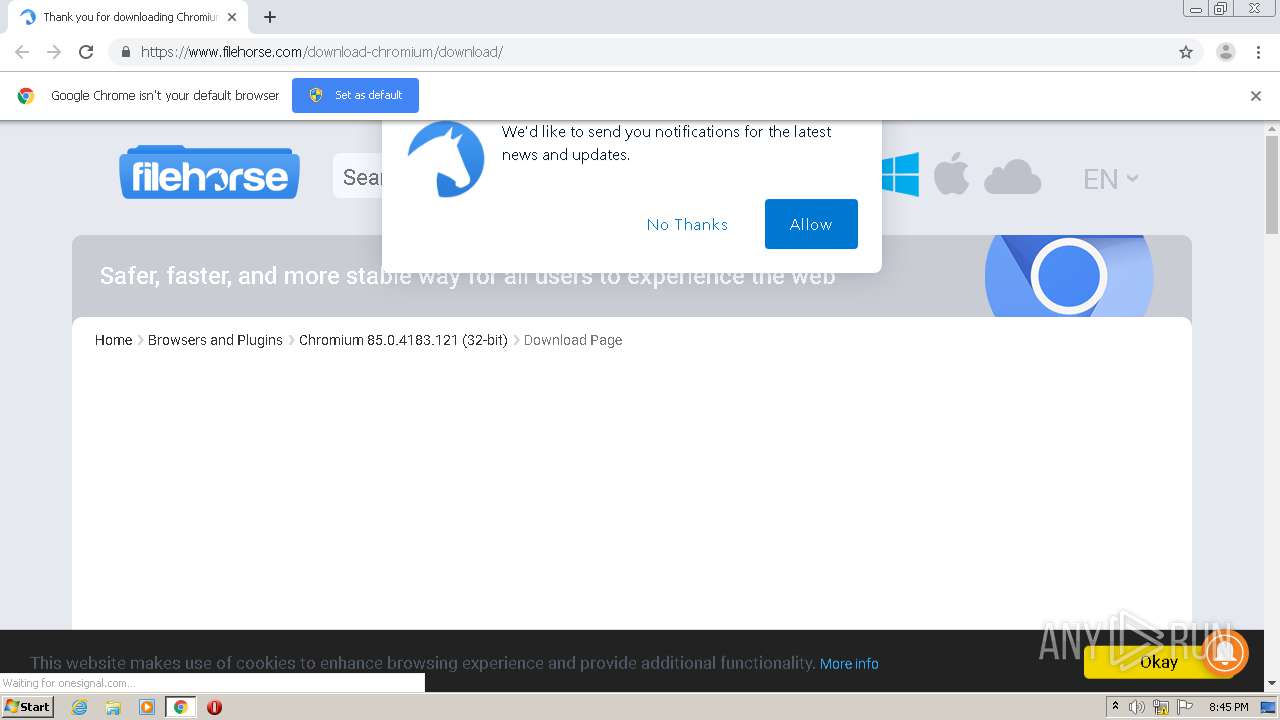Click the Action Center flag icon
Image resolution: width=1280 pixels, height=720 pixels.
[x=1185, y=707]
